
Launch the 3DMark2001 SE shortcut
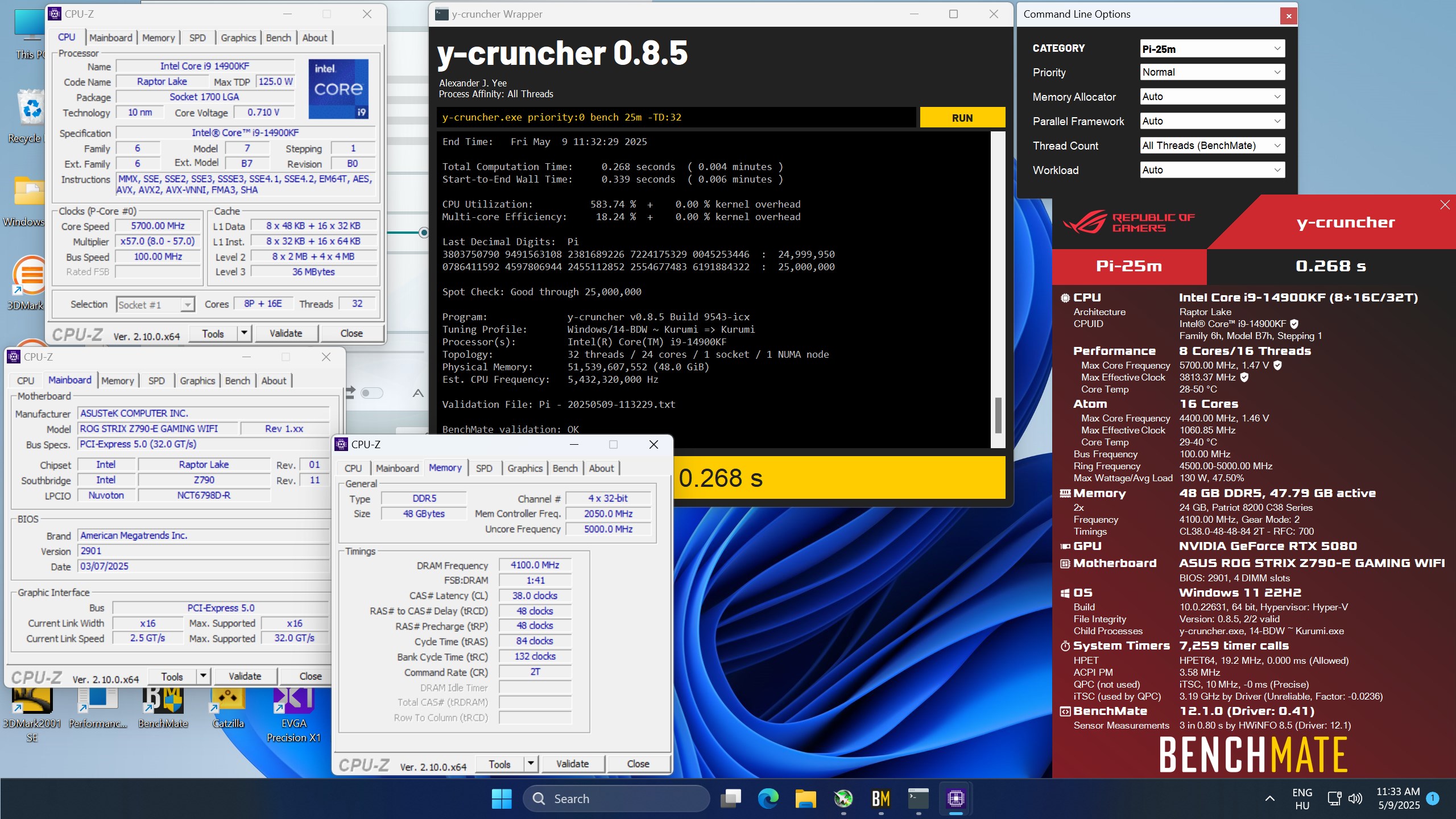(x=32, y=715)
